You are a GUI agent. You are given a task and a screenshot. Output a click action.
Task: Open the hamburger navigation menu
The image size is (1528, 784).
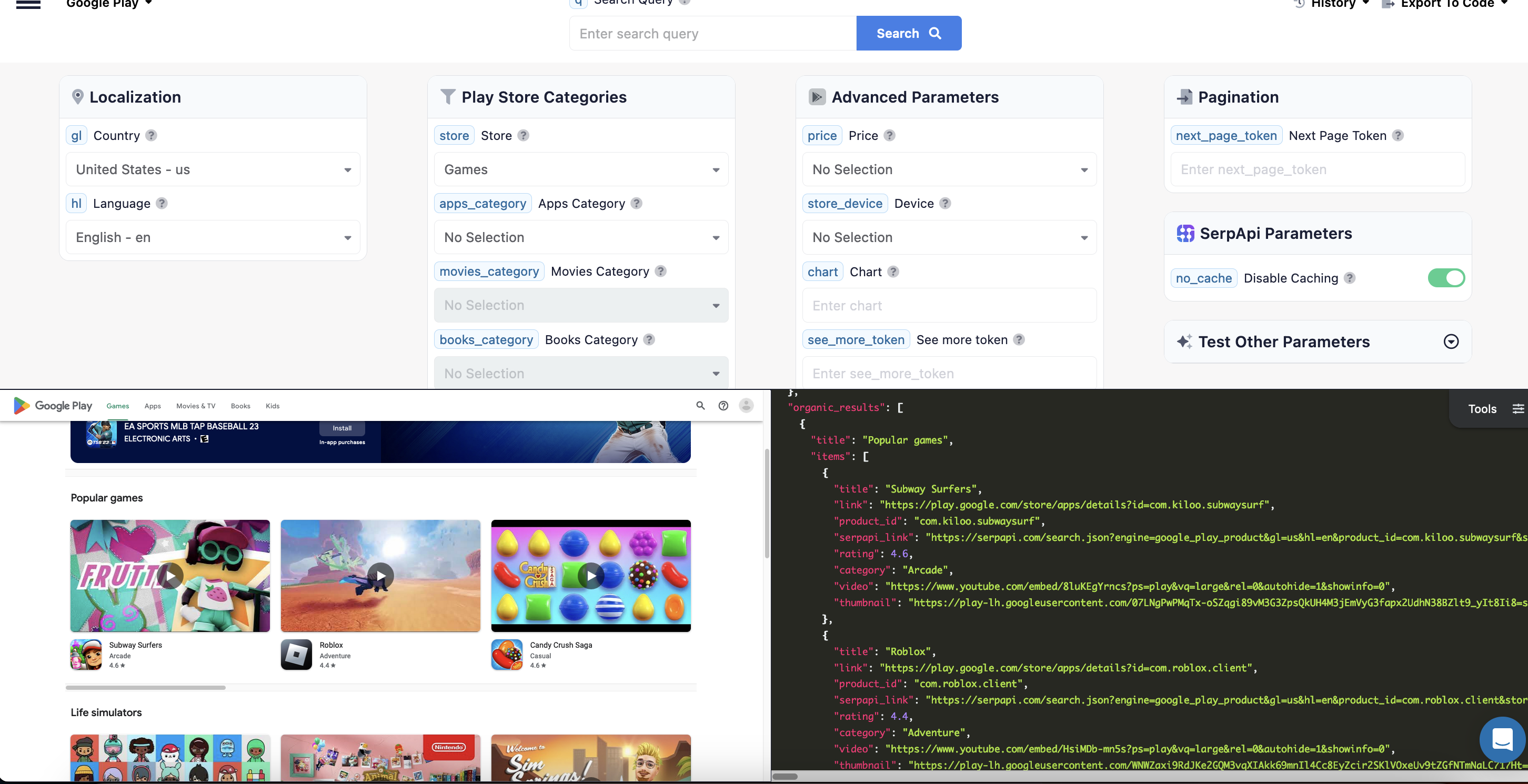tap(28, 5)
